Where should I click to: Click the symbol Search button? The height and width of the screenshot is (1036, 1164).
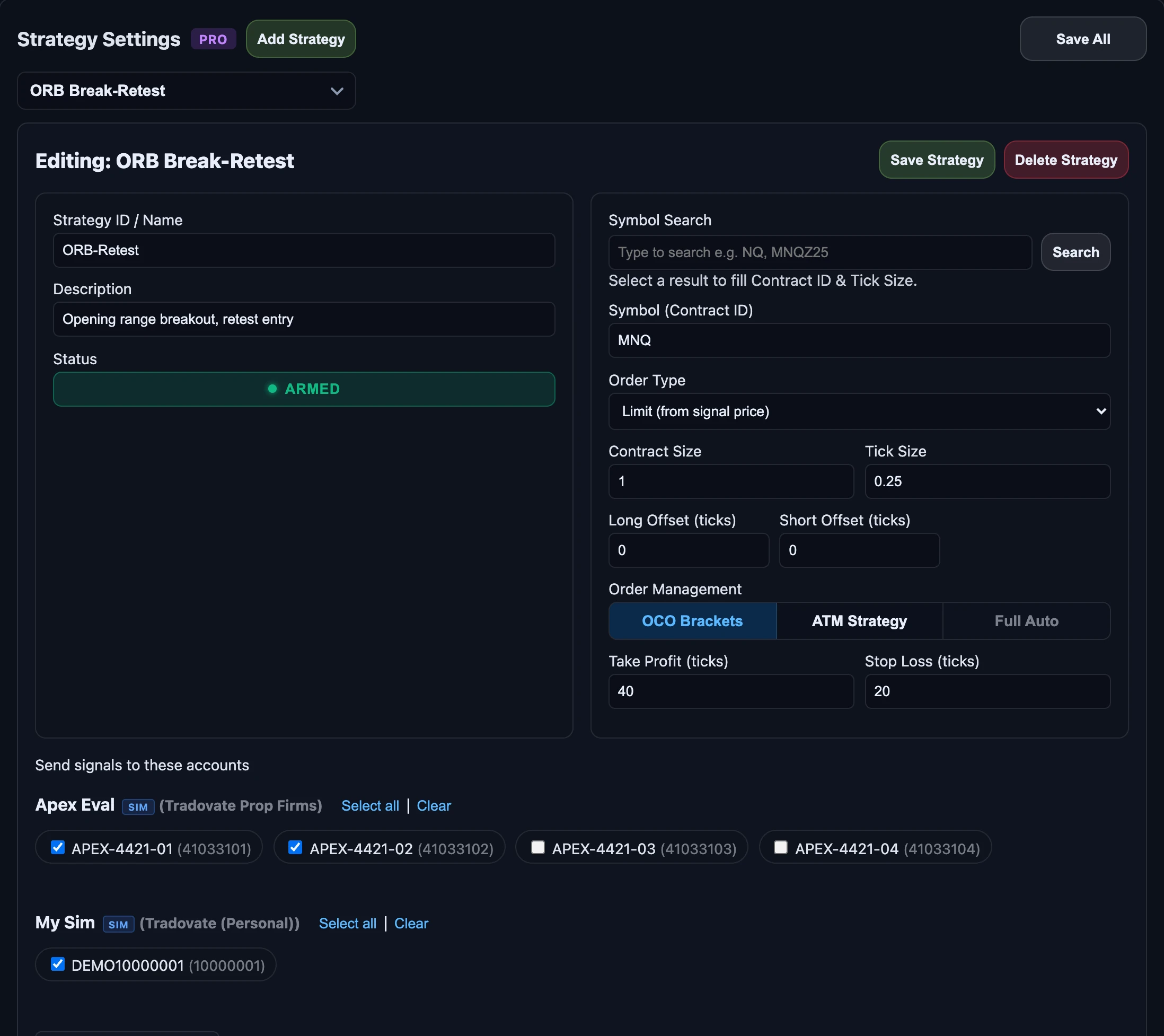click(x=1075, y=252)
